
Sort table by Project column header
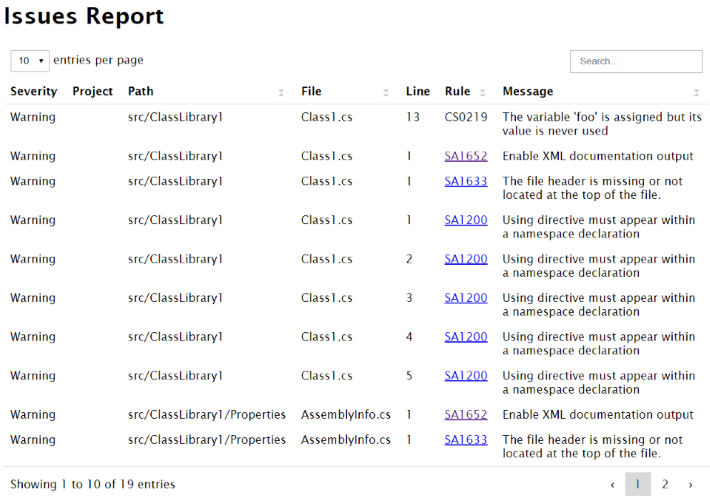click(93, 92)
